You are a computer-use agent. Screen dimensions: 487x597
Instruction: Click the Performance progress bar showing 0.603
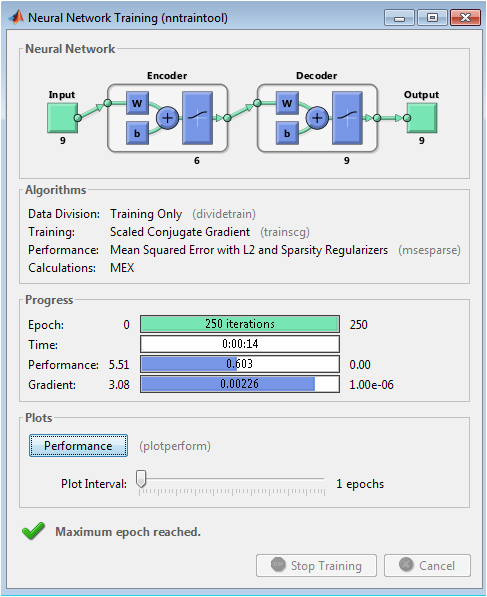[240, 364]
